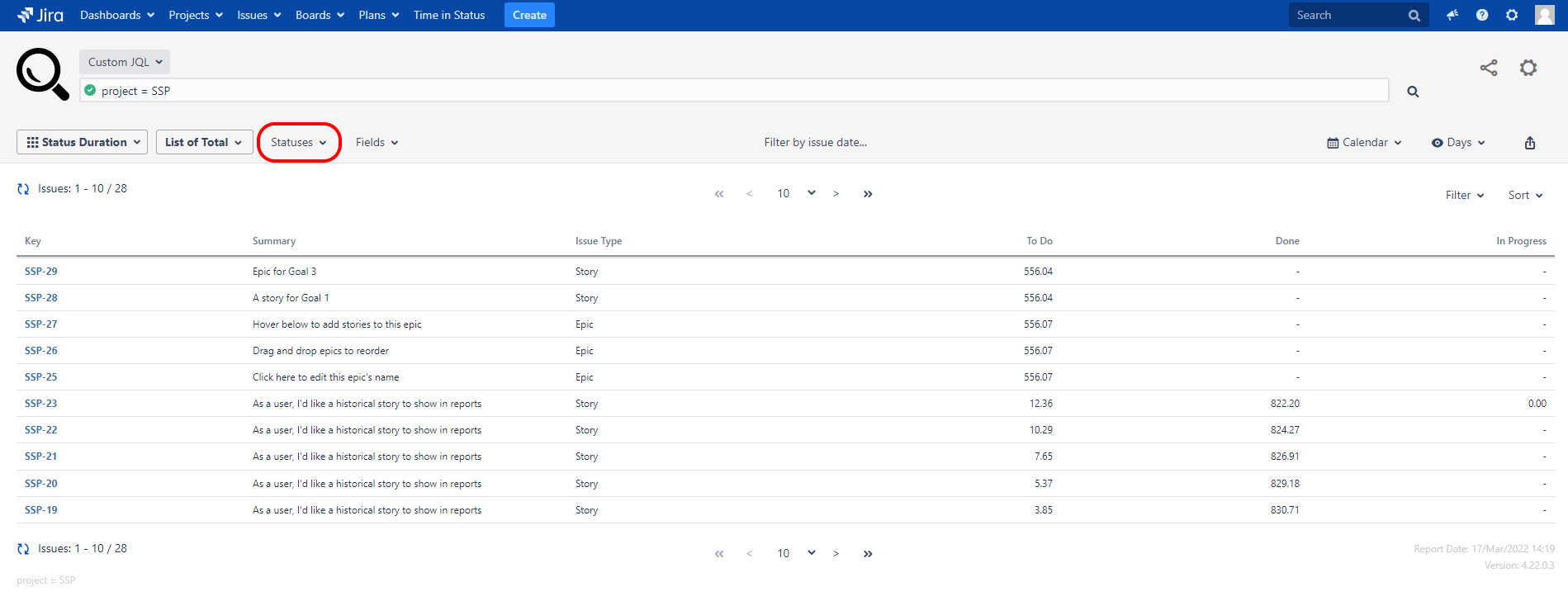The image size is (1568, 601).
Task: Open issue SSP-29 link
Action: [x=41, y=272]
